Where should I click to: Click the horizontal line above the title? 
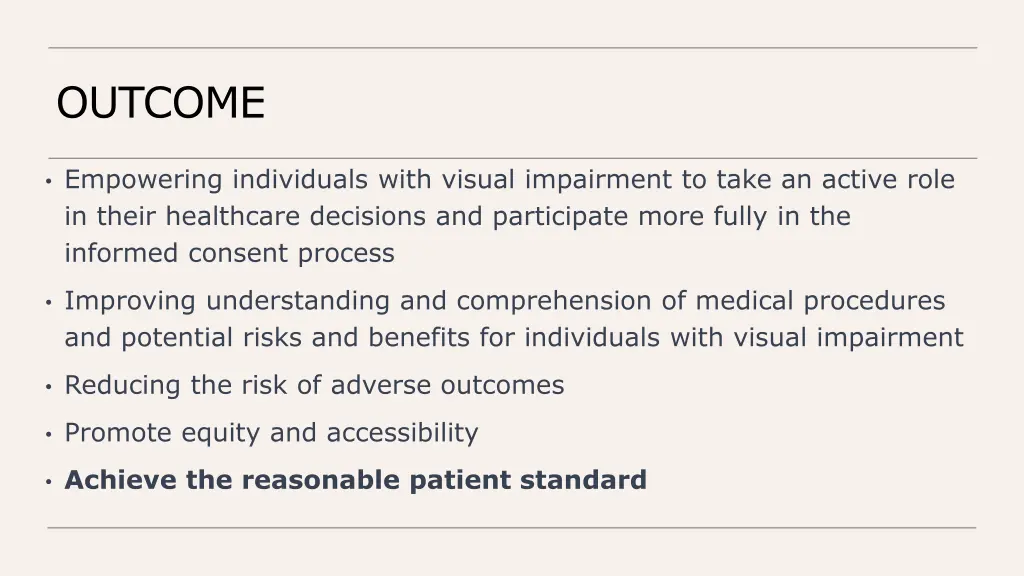pyautogui.click(x=513, y=48)
